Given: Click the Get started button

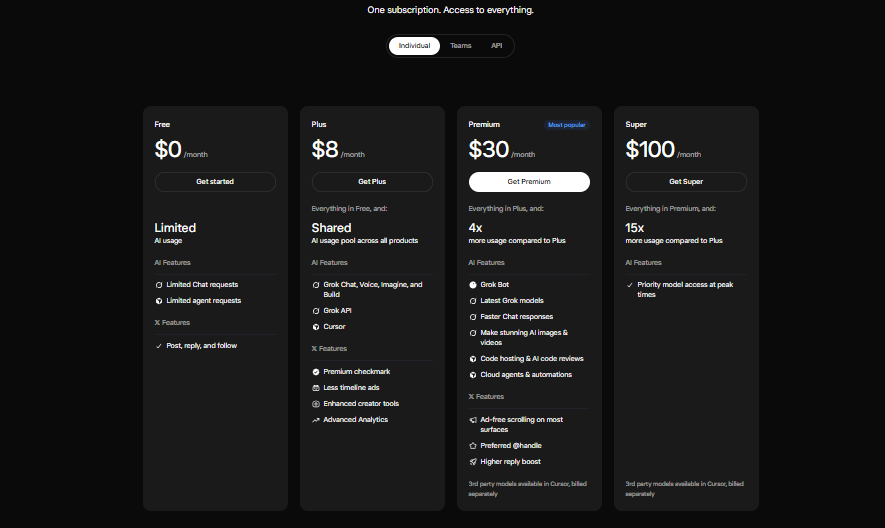Looking at the screenshot, I should click(215, 182).
